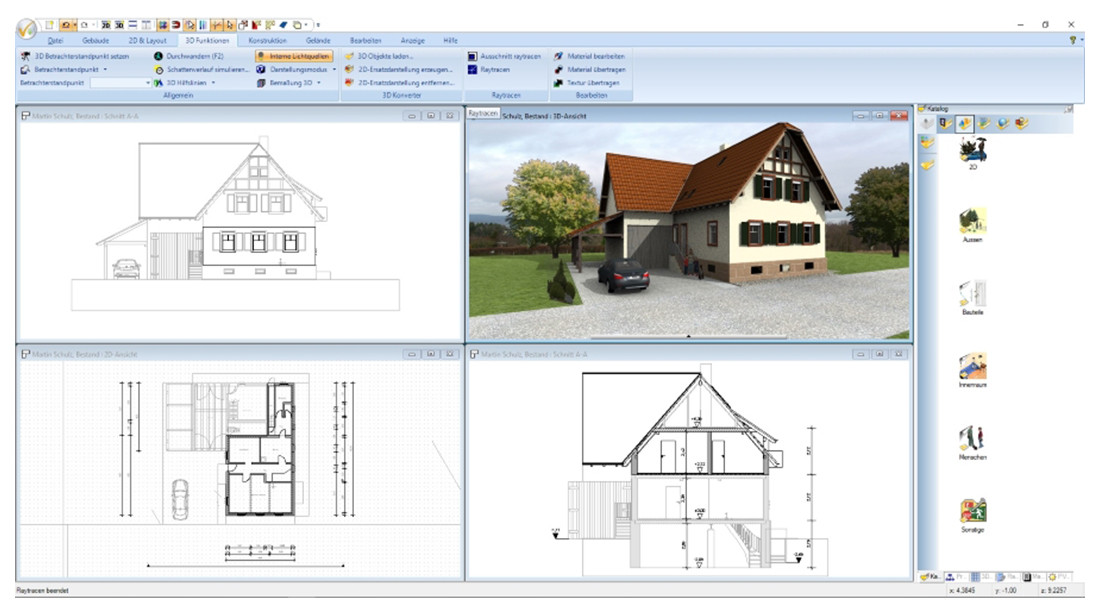The image size is (1100, 615).
Task: Click the red book folder icon in Katalog toolbar
Action: [x=1021, y=123]
